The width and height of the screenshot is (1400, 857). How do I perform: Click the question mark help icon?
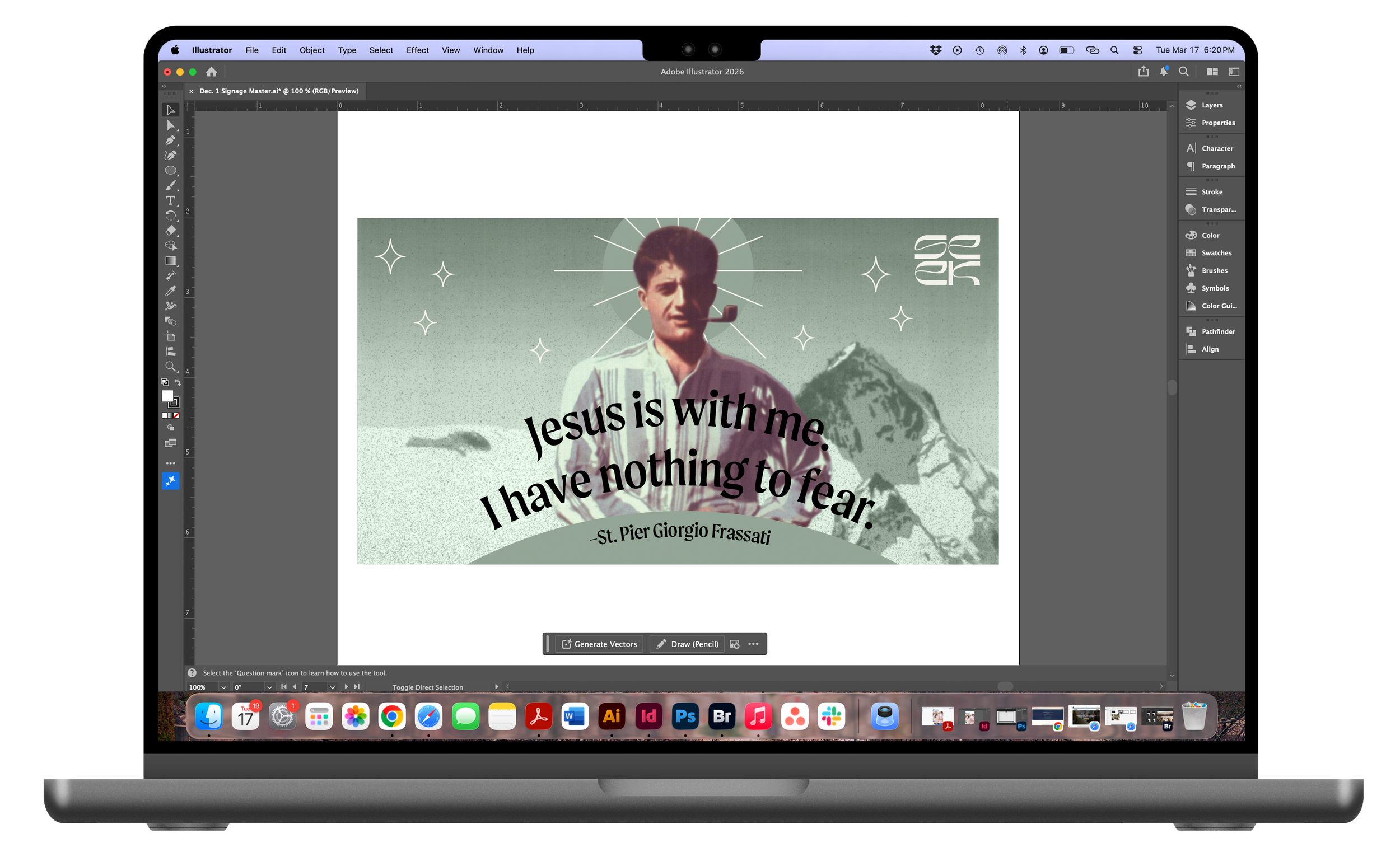tap(192, 672)
